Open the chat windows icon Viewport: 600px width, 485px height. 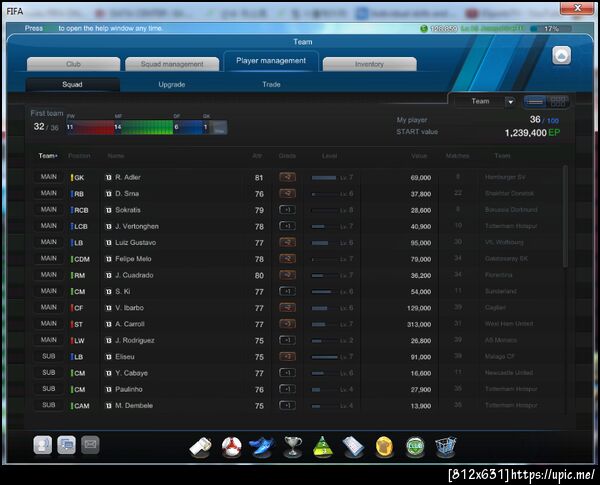66,445
